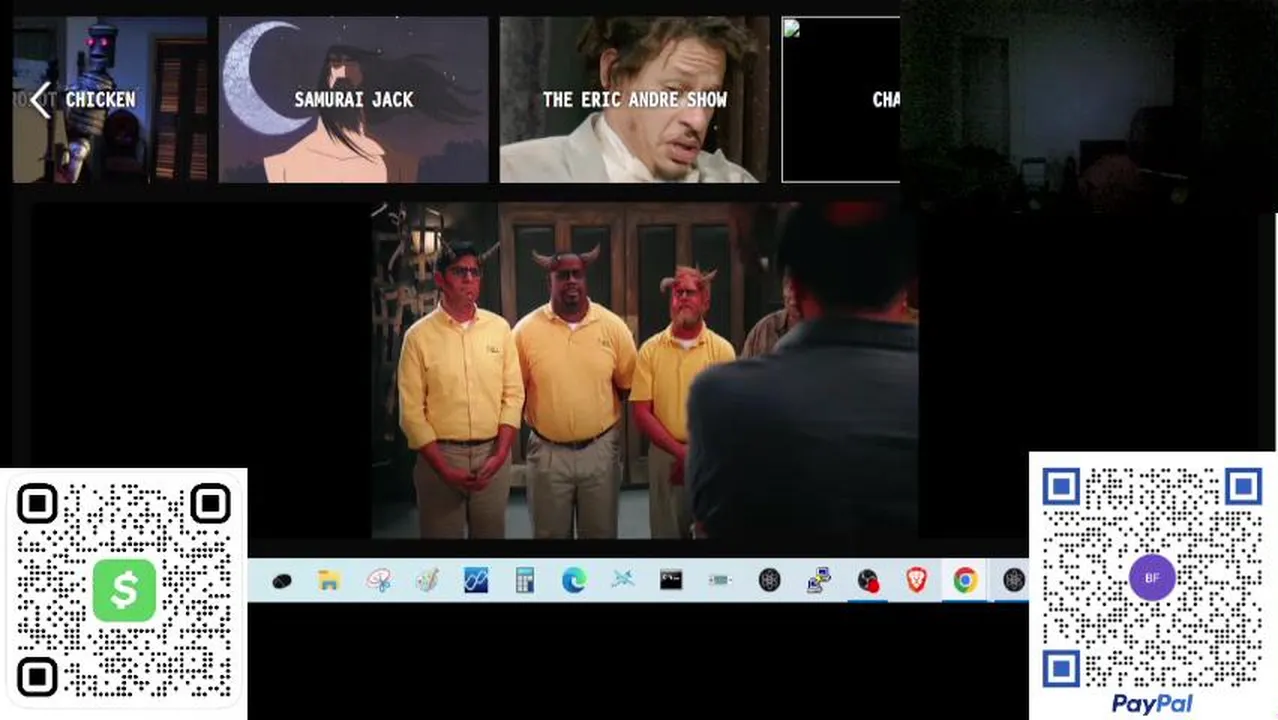Switch to Google Chrome in the taskbar
Viewport: 1278px width, 720px height.
click(965, 580)
